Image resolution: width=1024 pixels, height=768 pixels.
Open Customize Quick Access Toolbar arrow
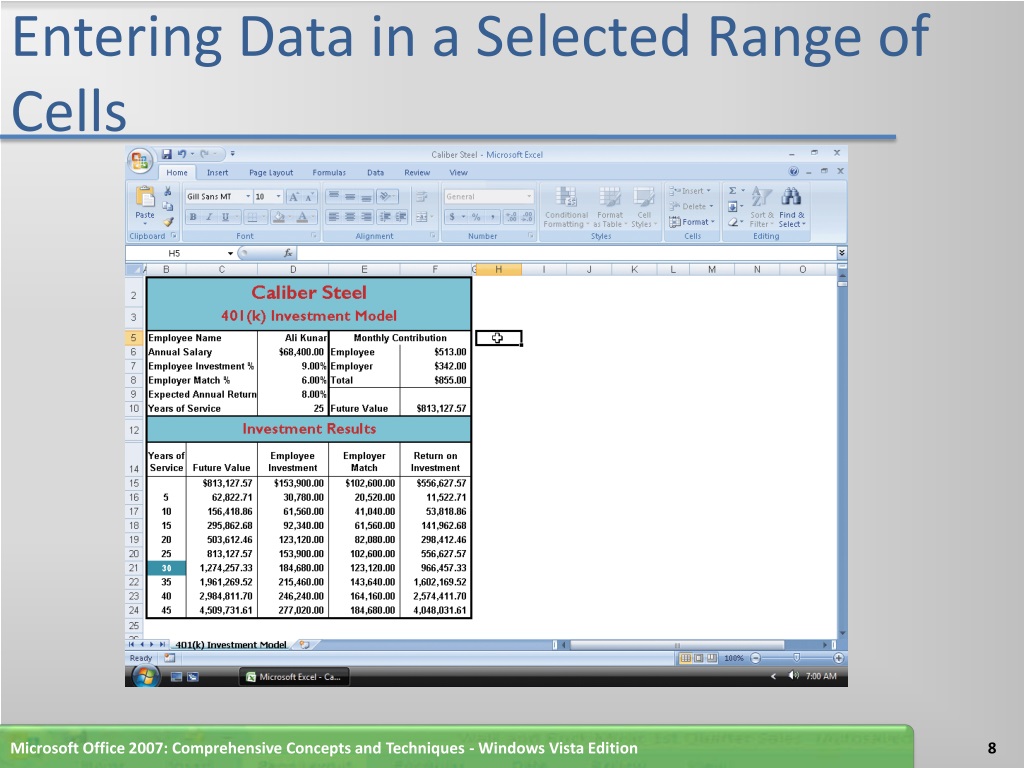[232, 154]
